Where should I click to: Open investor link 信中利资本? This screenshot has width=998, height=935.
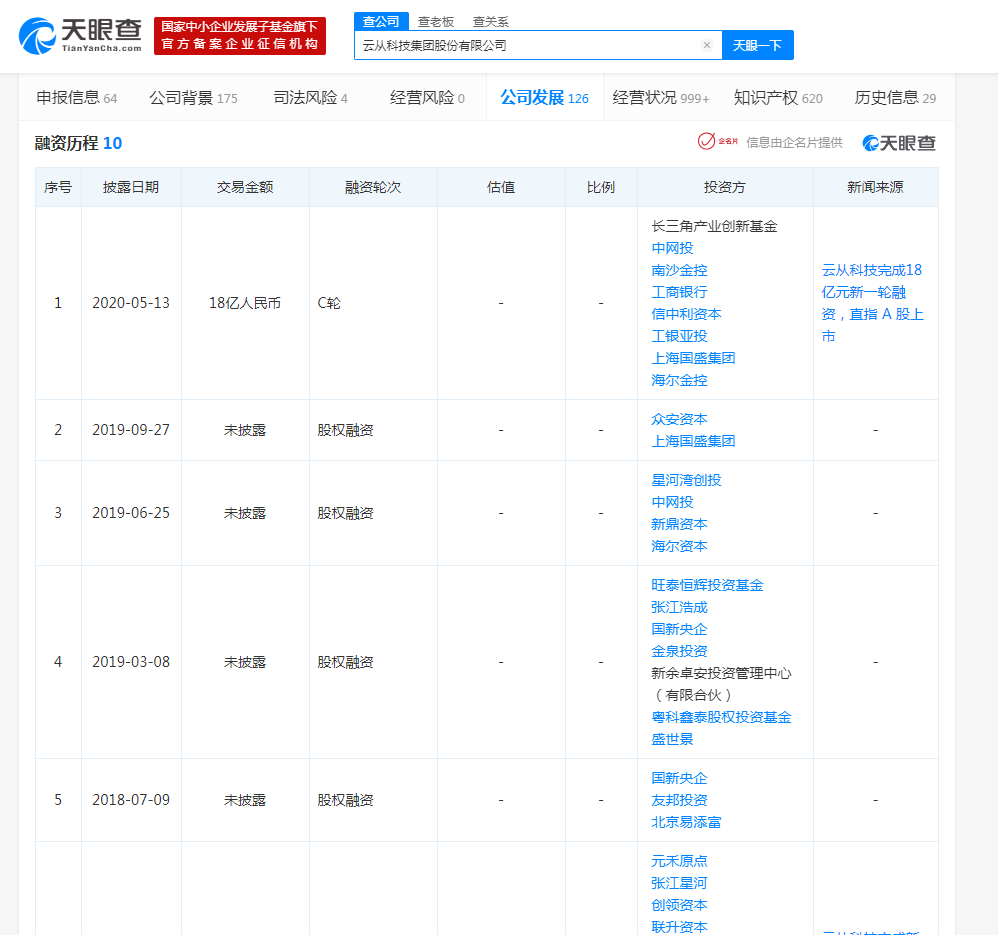686,314
